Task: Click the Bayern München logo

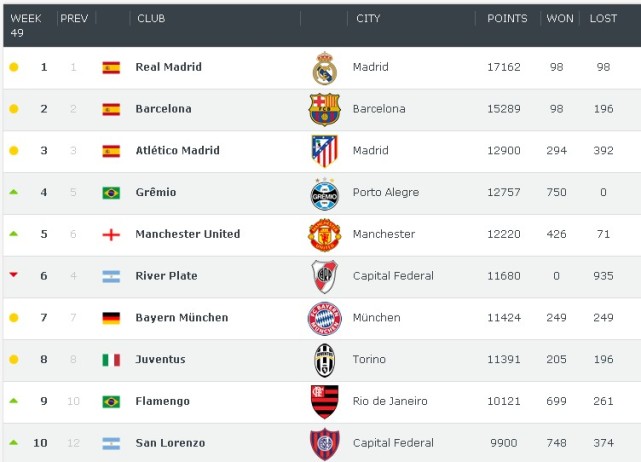Action: coord(324,318)
